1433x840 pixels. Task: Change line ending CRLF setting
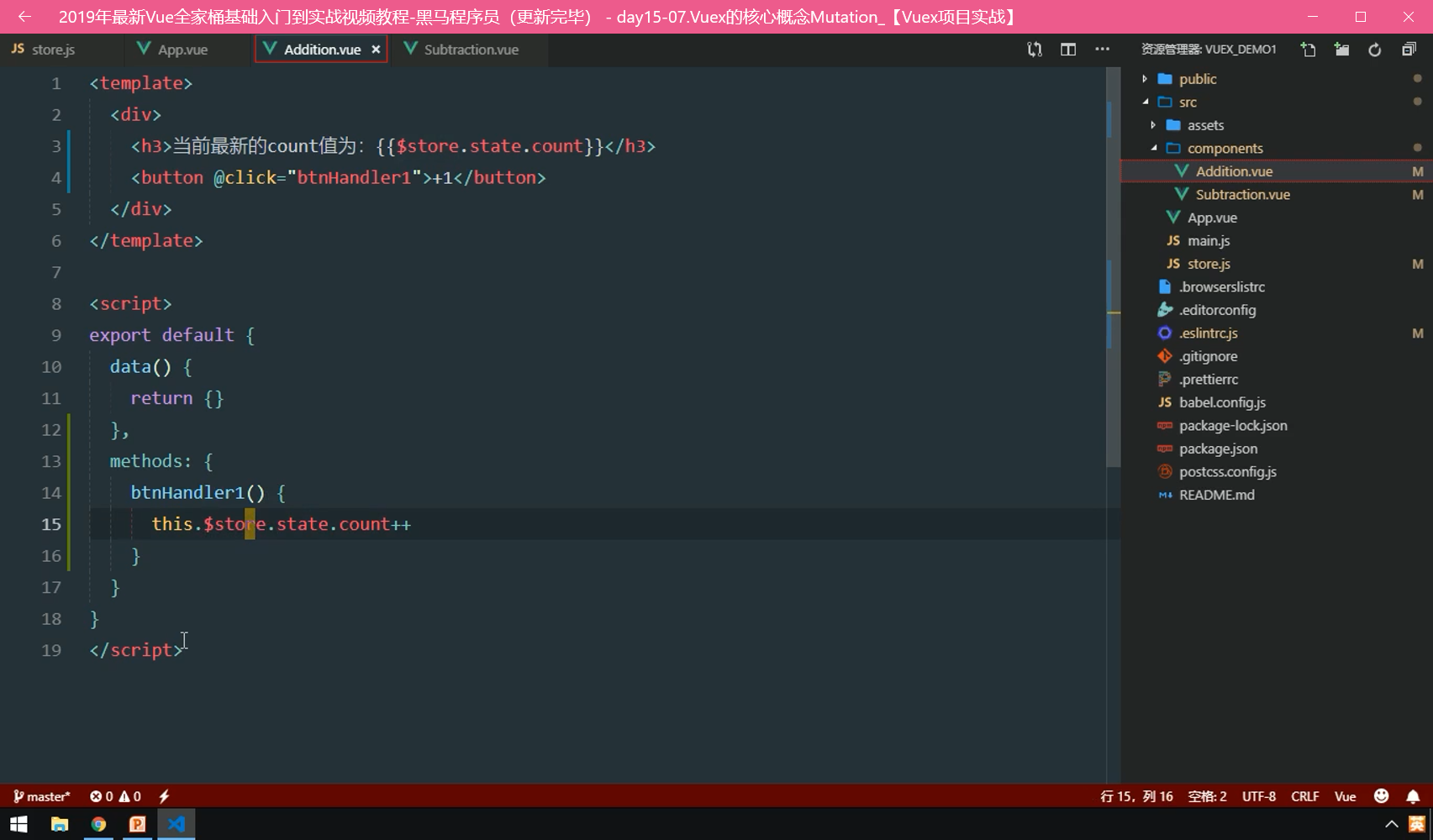click(1304, 796)
